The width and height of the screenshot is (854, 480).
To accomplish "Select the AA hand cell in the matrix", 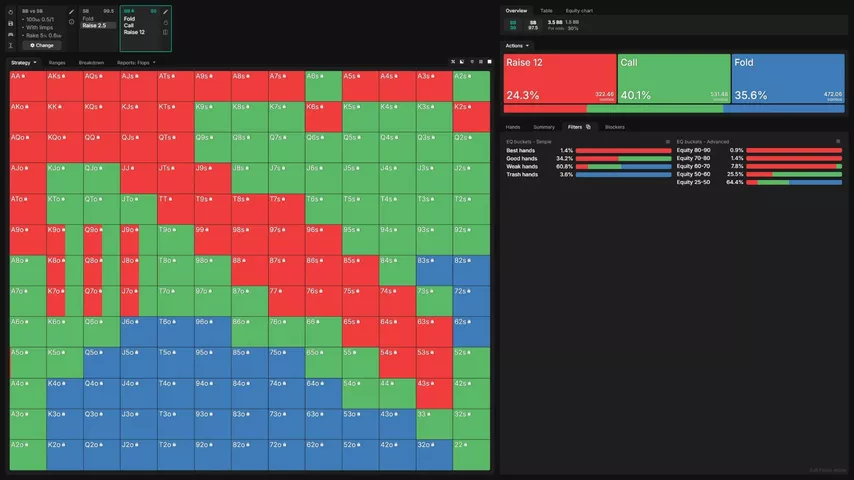I will click(27, 85).
